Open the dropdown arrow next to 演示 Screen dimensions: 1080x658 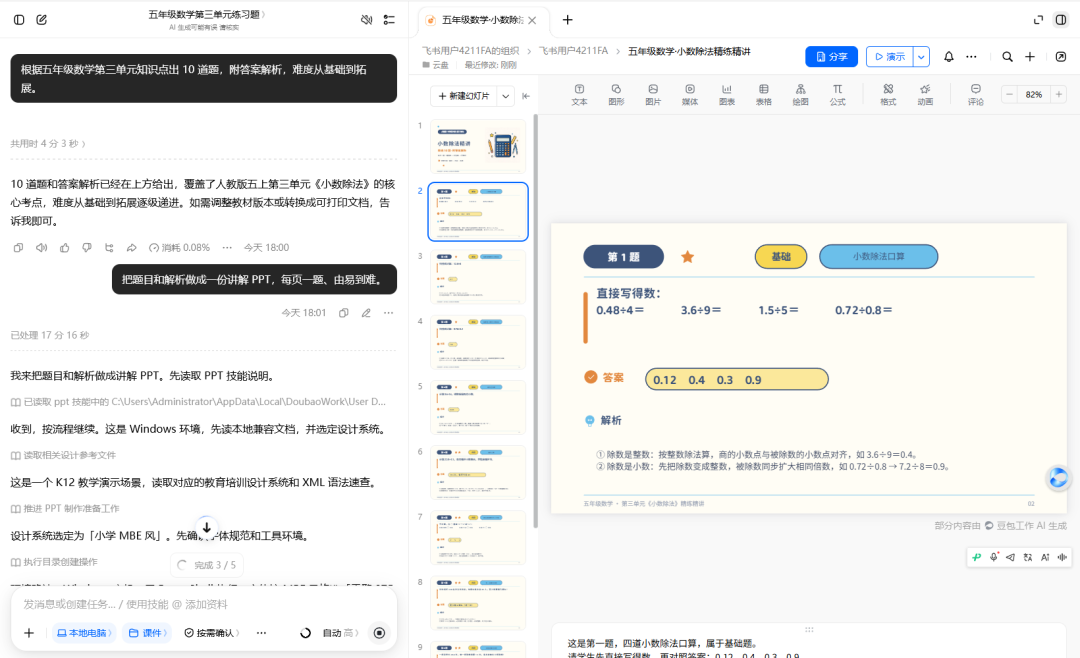coord(922,56)
